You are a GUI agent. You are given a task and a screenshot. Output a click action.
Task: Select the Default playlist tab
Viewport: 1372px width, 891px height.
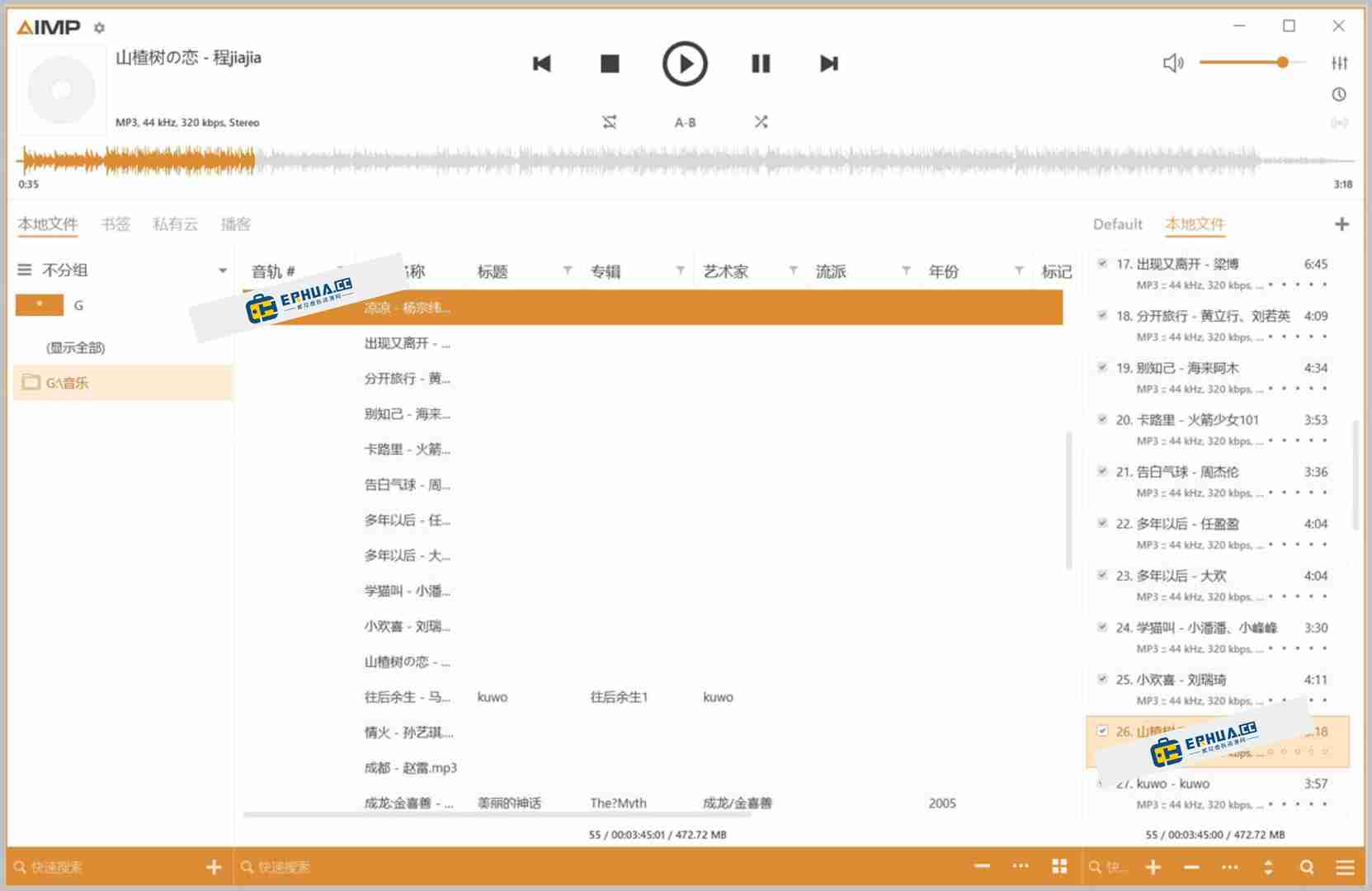(1117, 224)
